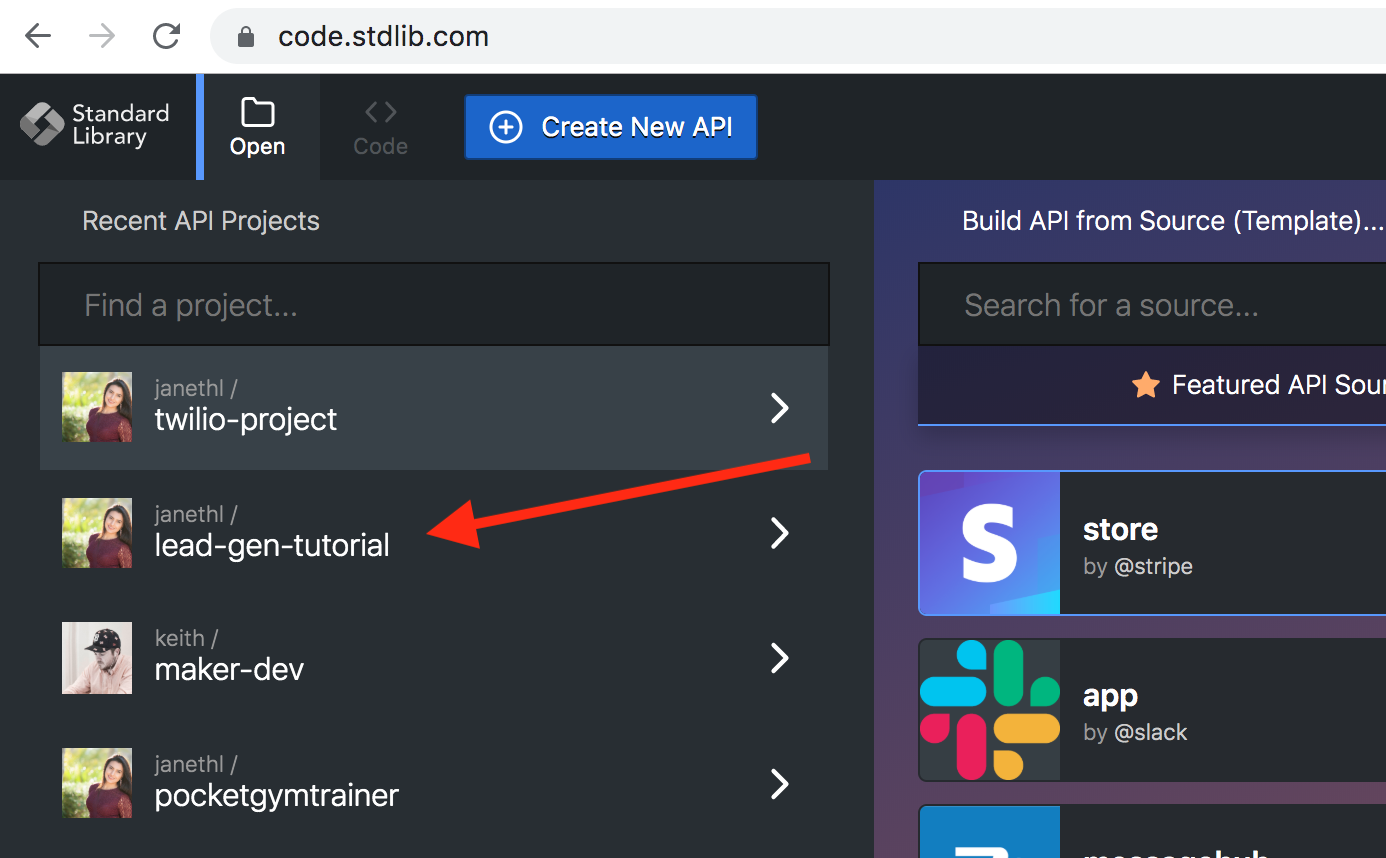Click the browser back arrow
This screenshot has width=1386, height=858.
click(38, 37)
